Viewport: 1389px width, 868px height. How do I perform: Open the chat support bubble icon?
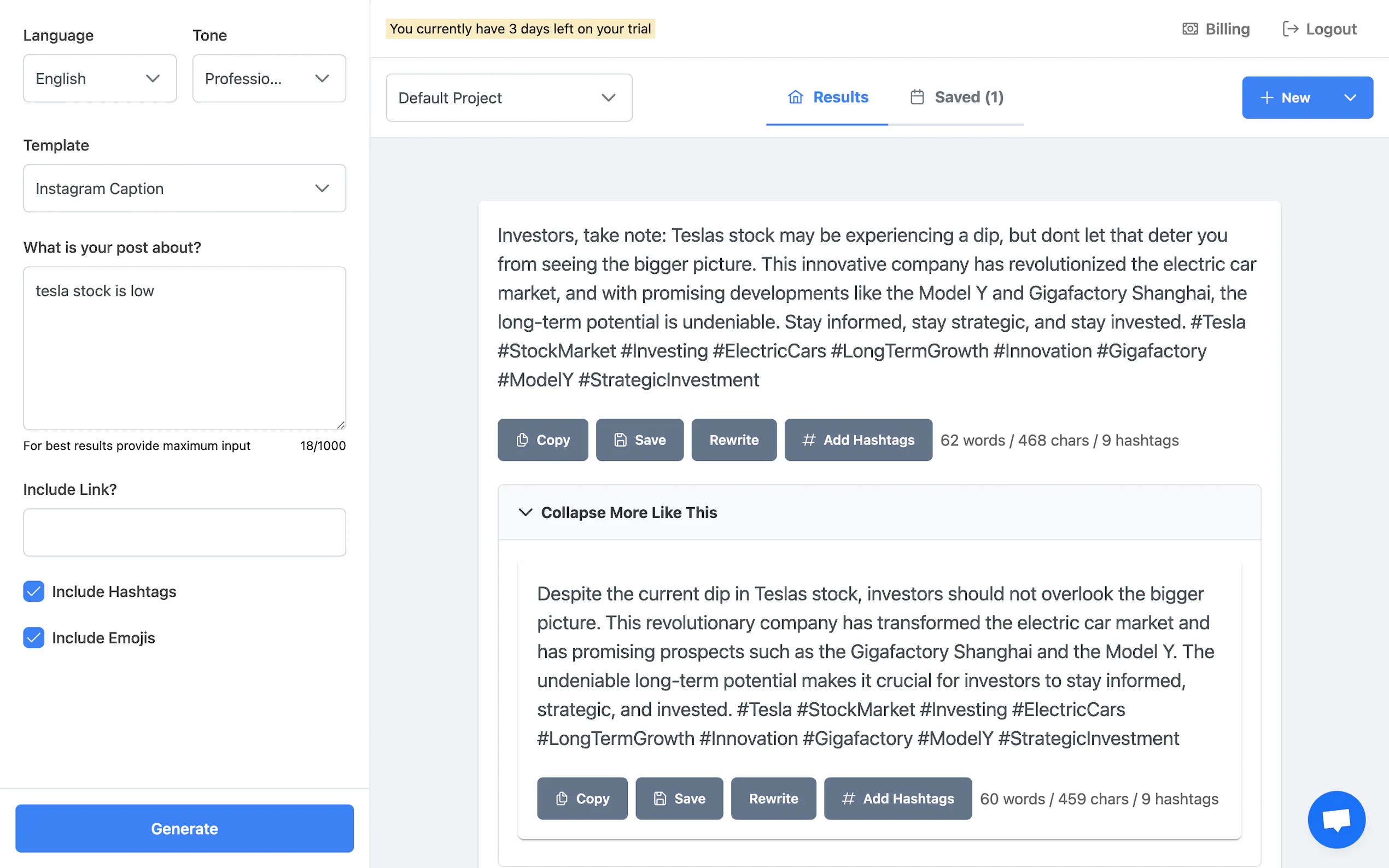click(1336, 819)
